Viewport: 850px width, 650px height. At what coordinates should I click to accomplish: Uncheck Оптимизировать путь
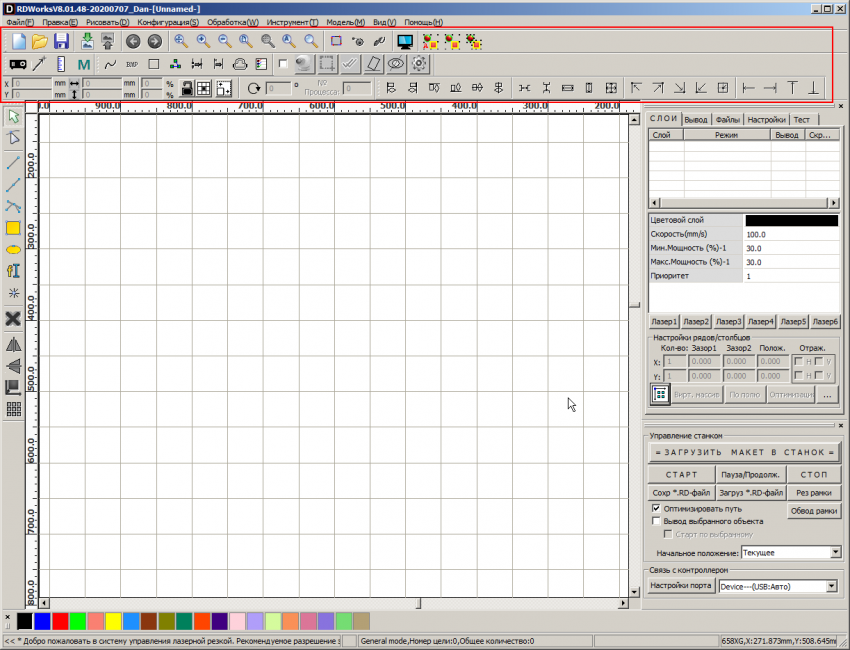click(659, 509)
